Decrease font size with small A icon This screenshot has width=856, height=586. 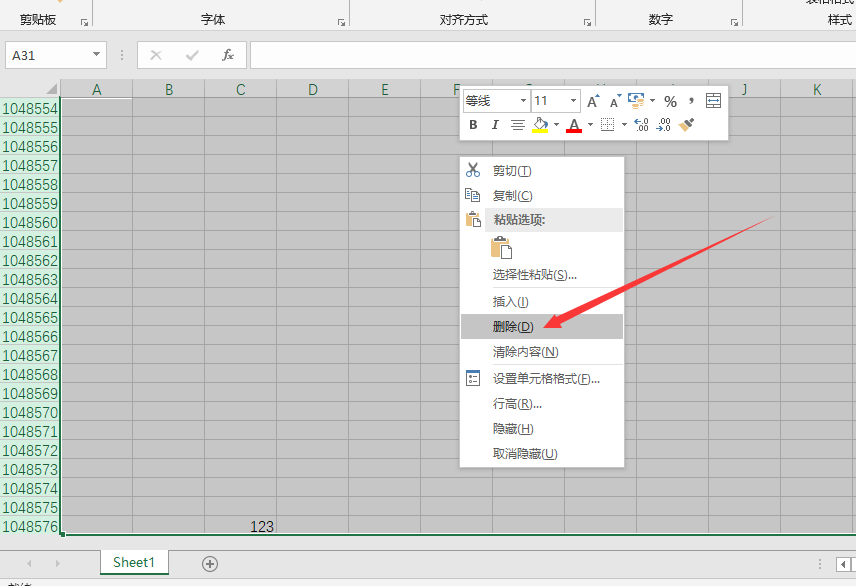coord(615,101)
